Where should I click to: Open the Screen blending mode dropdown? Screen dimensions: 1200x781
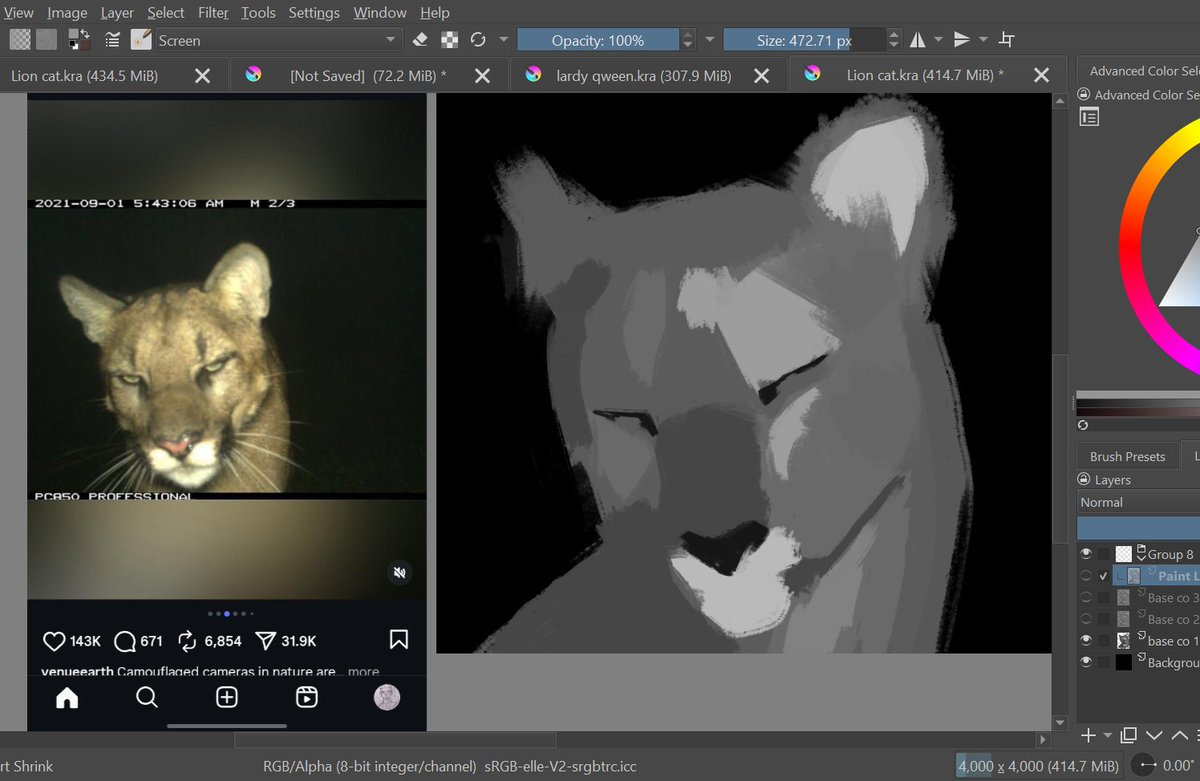coord(279,40)
